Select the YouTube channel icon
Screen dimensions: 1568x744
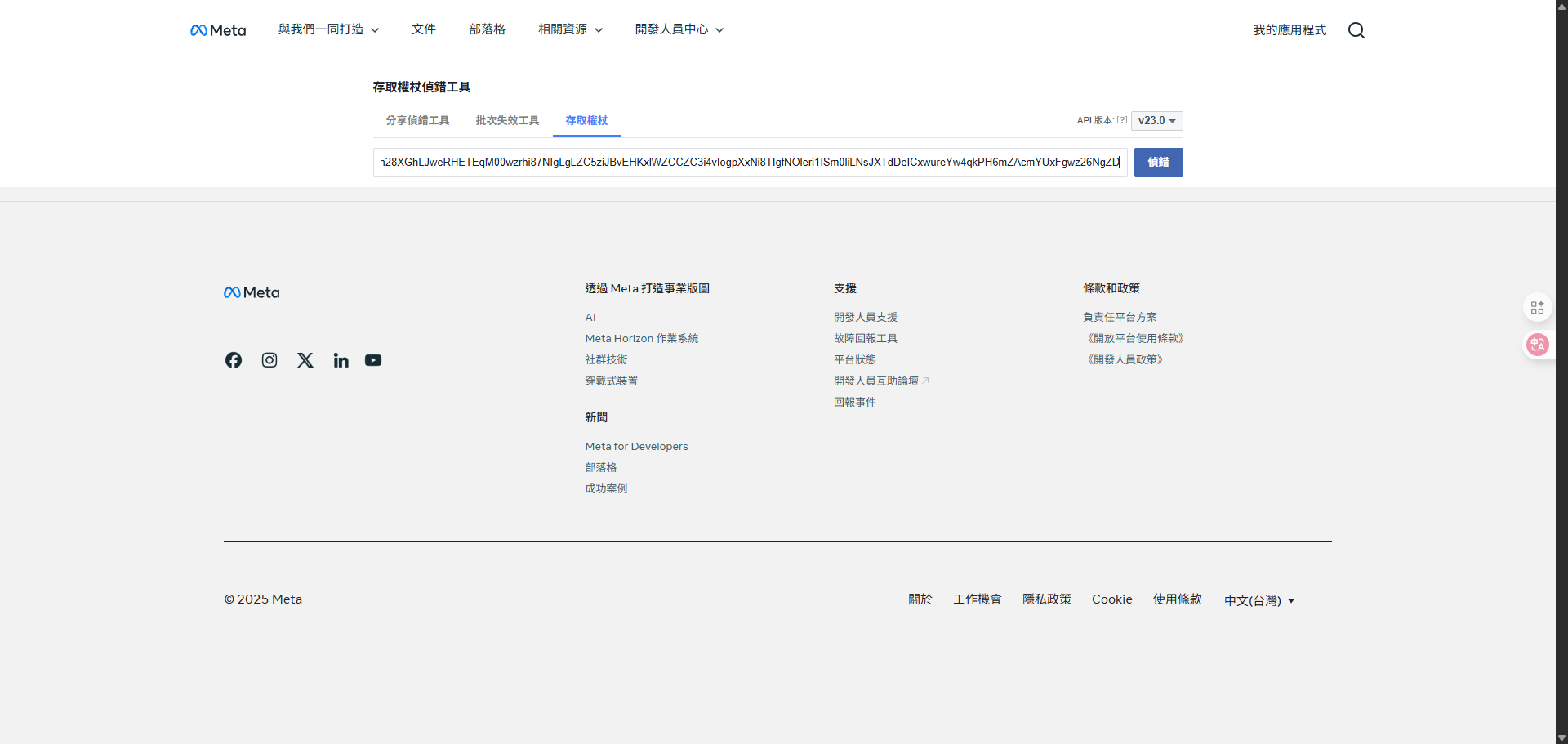point(372,359)
